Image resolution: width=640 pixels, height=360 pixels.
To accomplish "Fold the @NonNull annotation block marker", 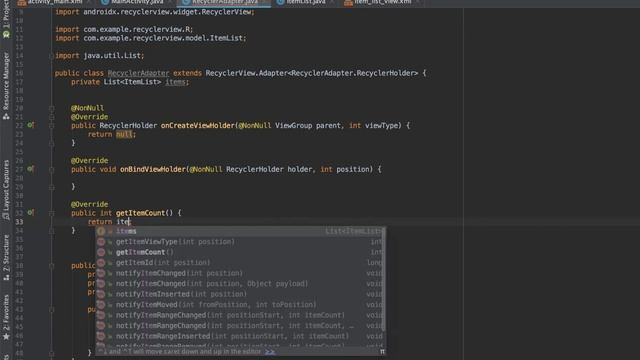I will 51,108.
